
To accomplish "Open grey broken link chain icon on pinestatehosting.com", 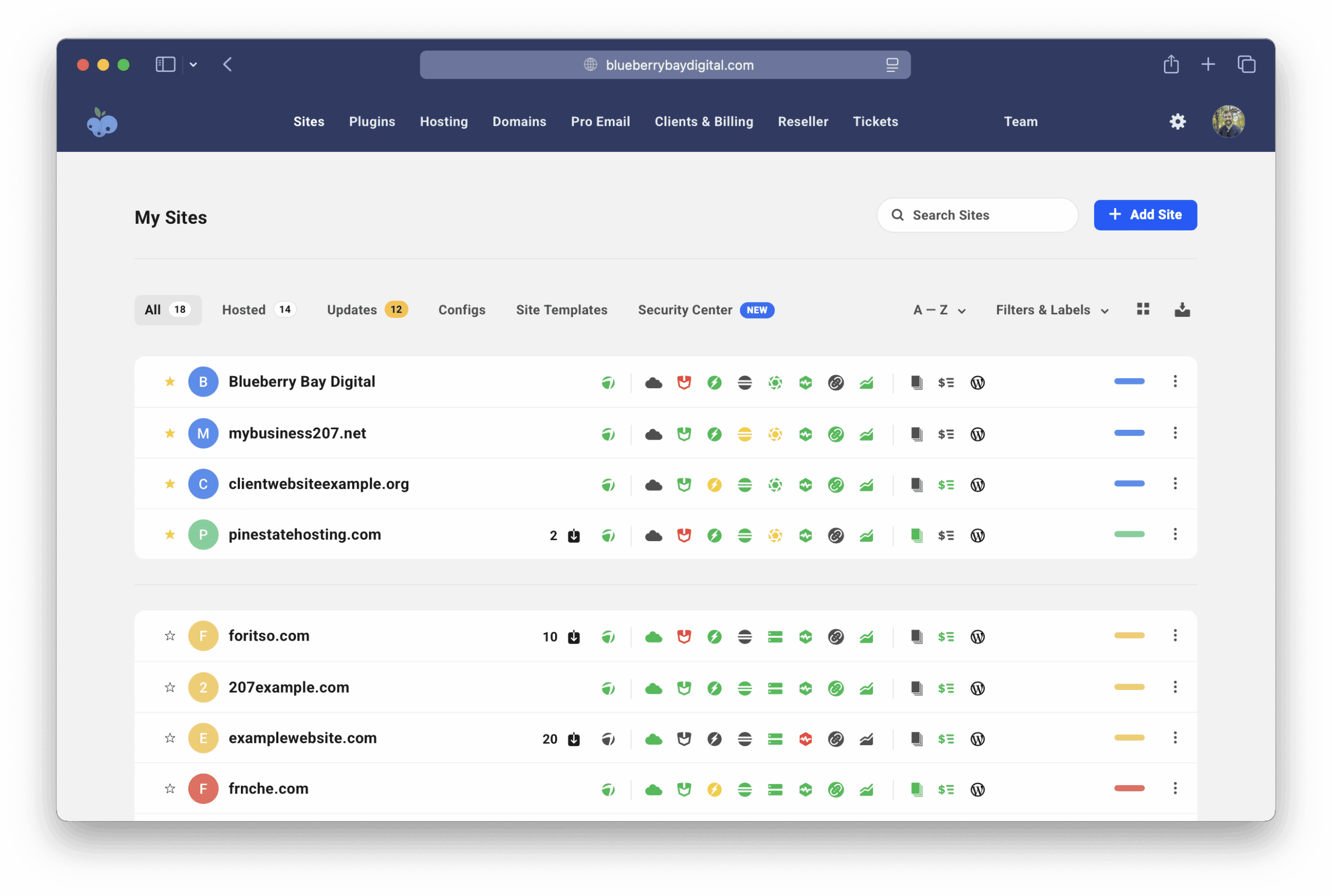I will [836, 535].
